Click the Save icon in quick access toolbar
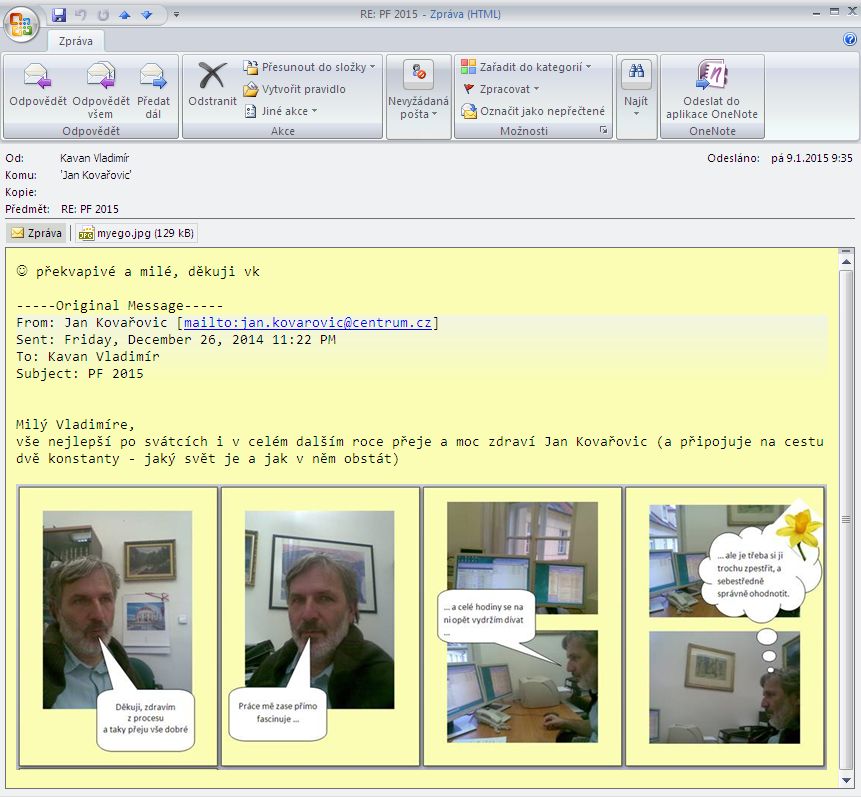Image resolution: width=861 pixels, height=797 pixels. pyautogui.click(x=59, y=14)
